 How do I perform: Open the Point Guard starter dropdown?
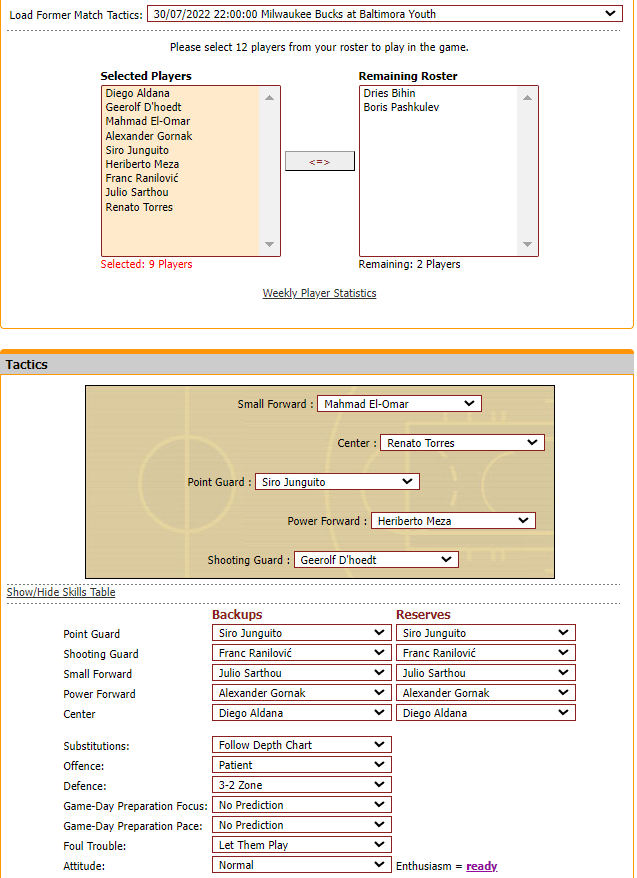point(337,482)
